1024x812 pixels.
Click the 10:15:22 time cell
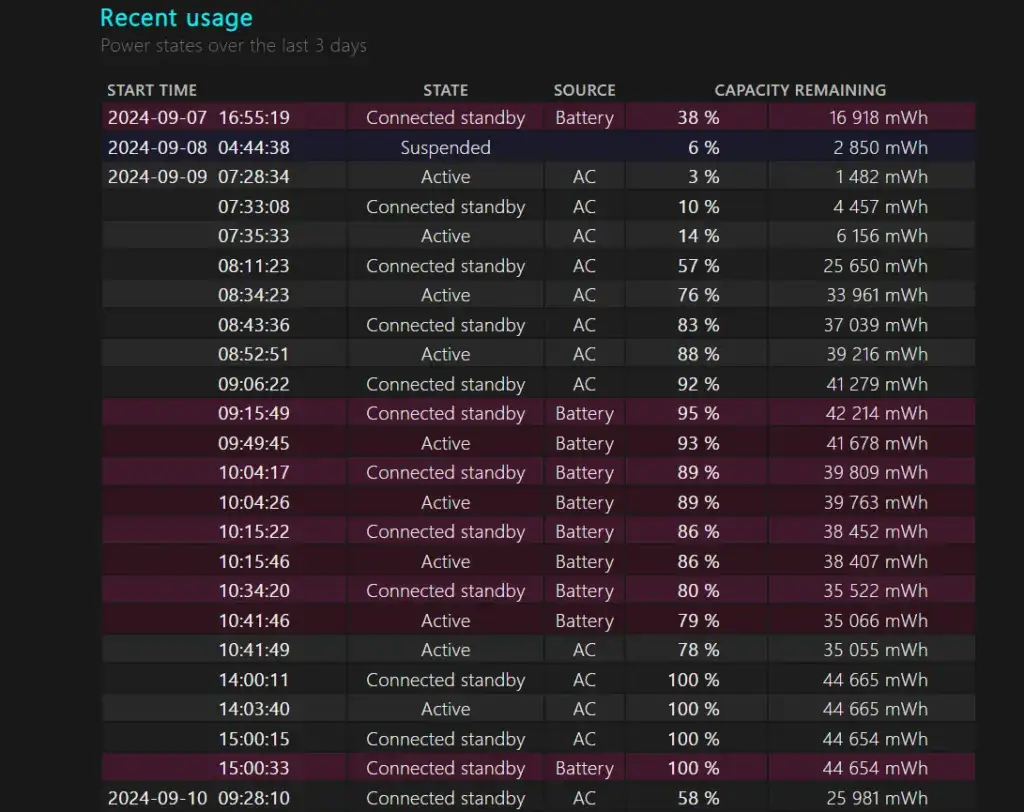click(x=253, y=532)
